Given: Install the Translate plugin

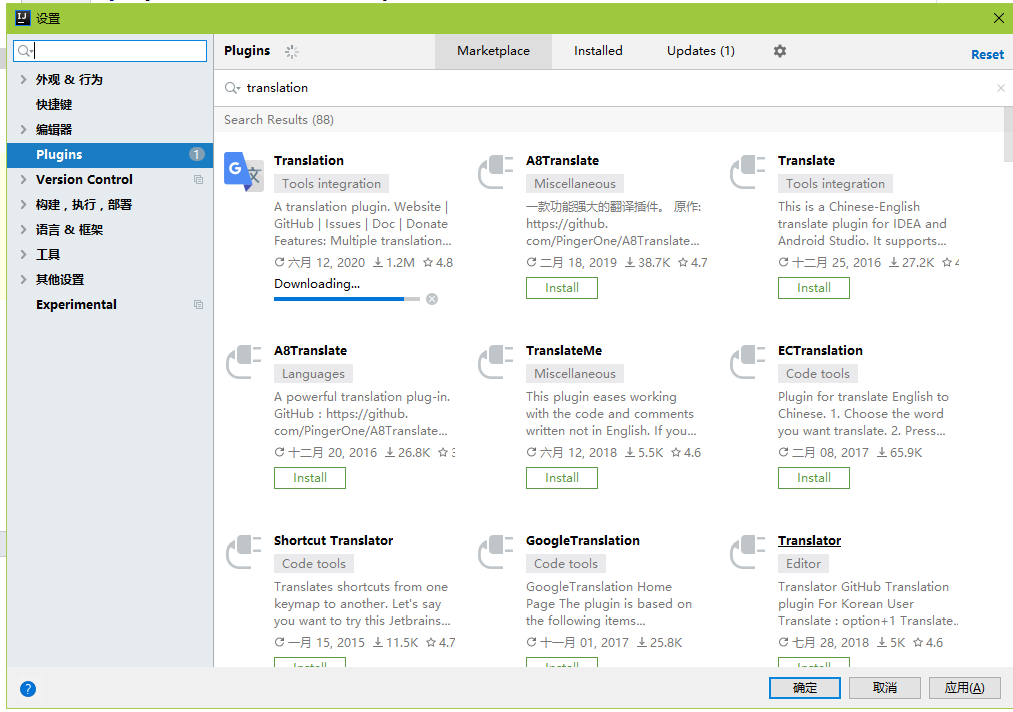Looking at the screenshot, I should pos(813,288).
